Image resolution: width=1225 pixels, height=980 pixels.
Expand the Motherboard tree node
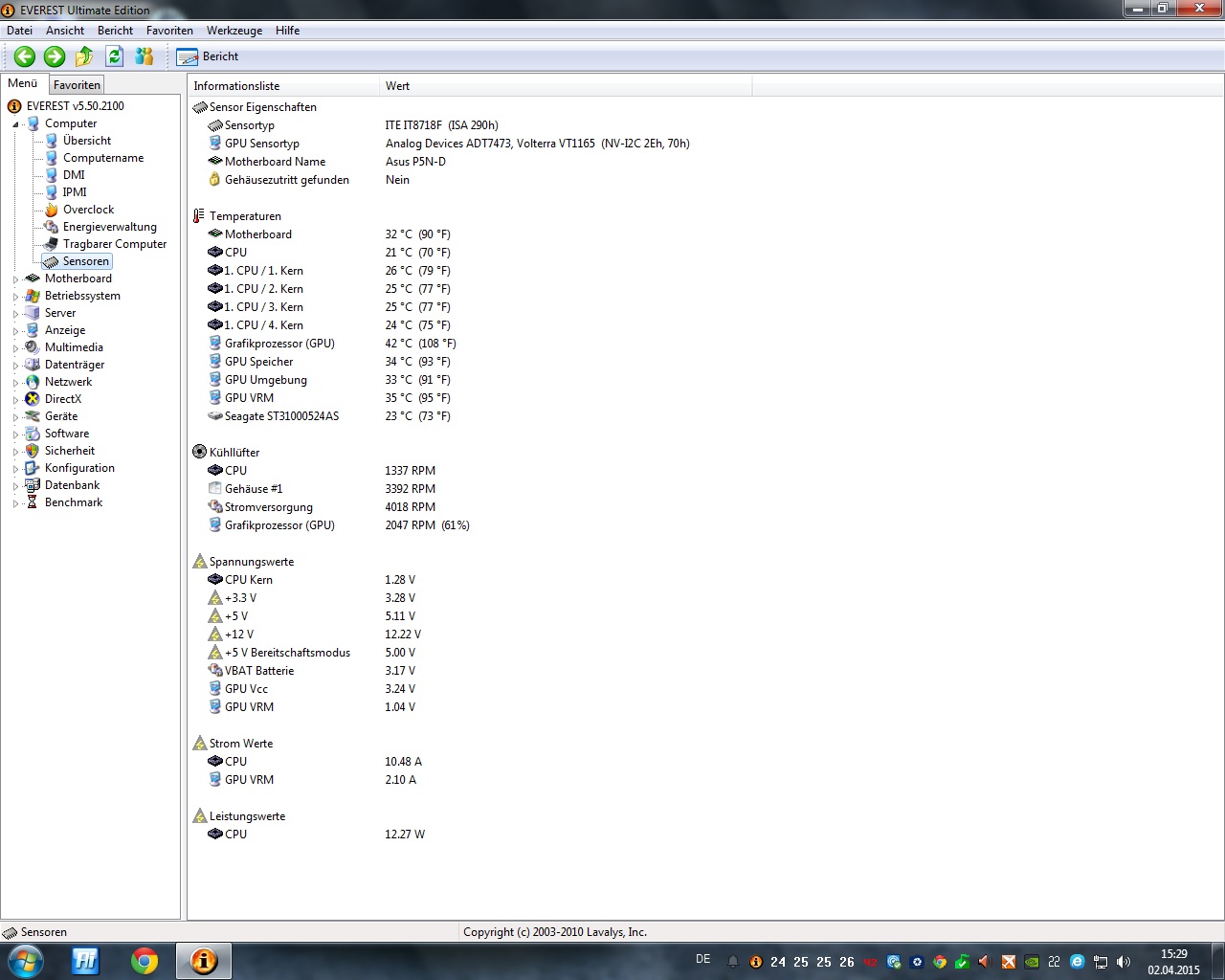pos(15,279)
